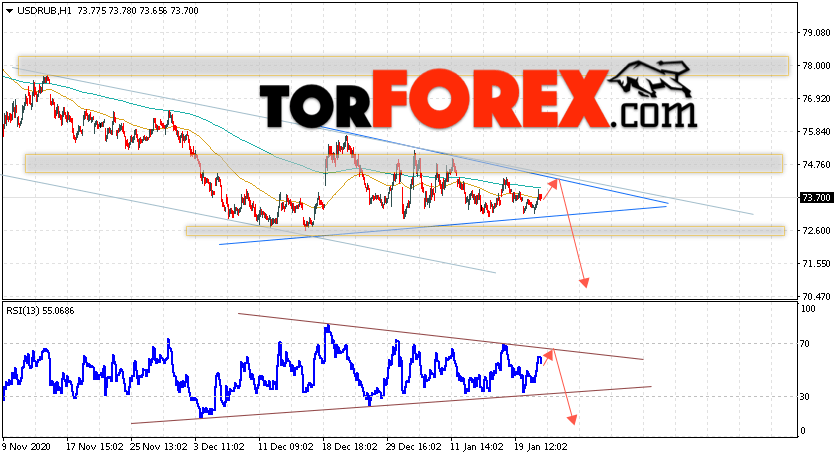Viewport: 838px width, 458px height.
Task: Select the upper resistance zone near 78.000
Action: [x=403, y=66]
